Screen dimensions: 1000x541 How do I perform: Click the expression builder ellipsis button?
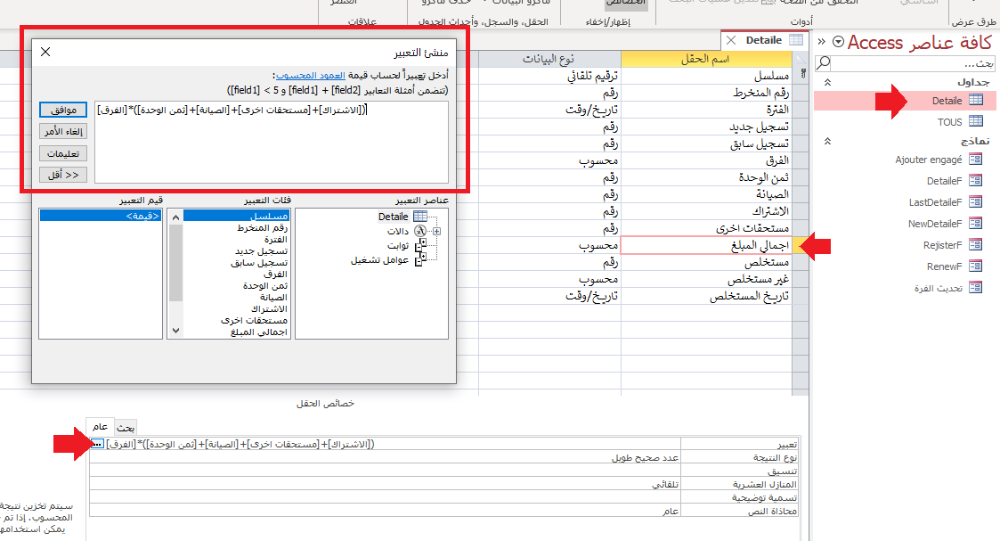[x=96, y=443]
